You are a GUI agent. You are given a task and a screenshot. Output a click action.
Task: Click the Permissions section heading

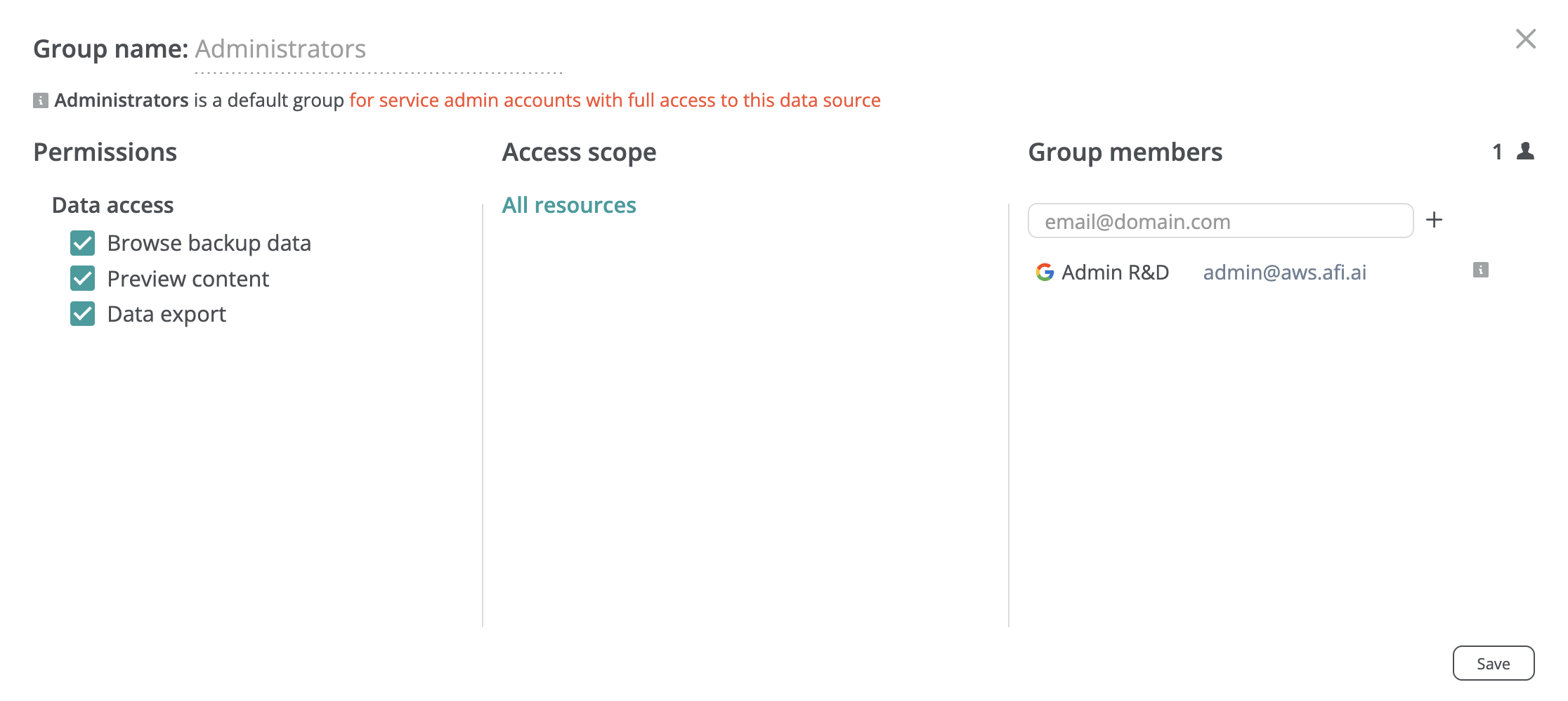[105, 152]
